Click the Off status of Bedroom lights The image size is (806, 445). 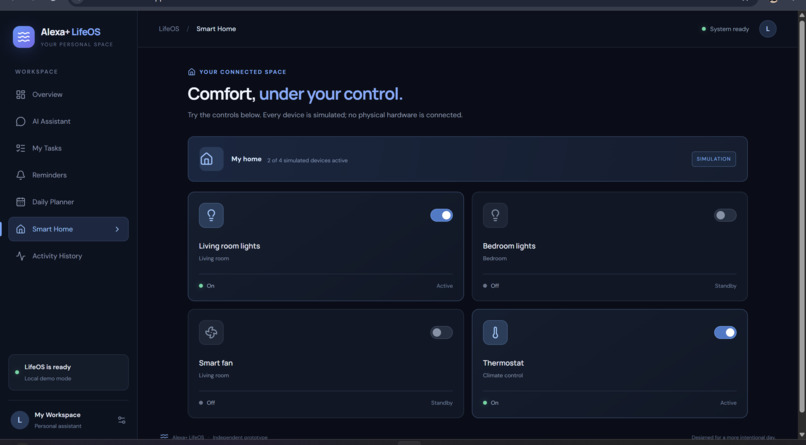[x=491, y=286]
